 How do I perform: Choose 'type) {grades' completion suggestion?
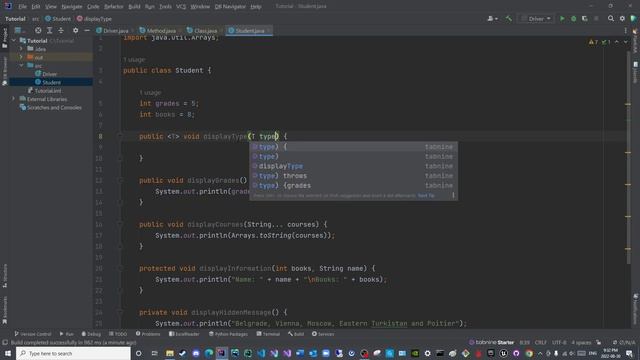pos(353,186)
